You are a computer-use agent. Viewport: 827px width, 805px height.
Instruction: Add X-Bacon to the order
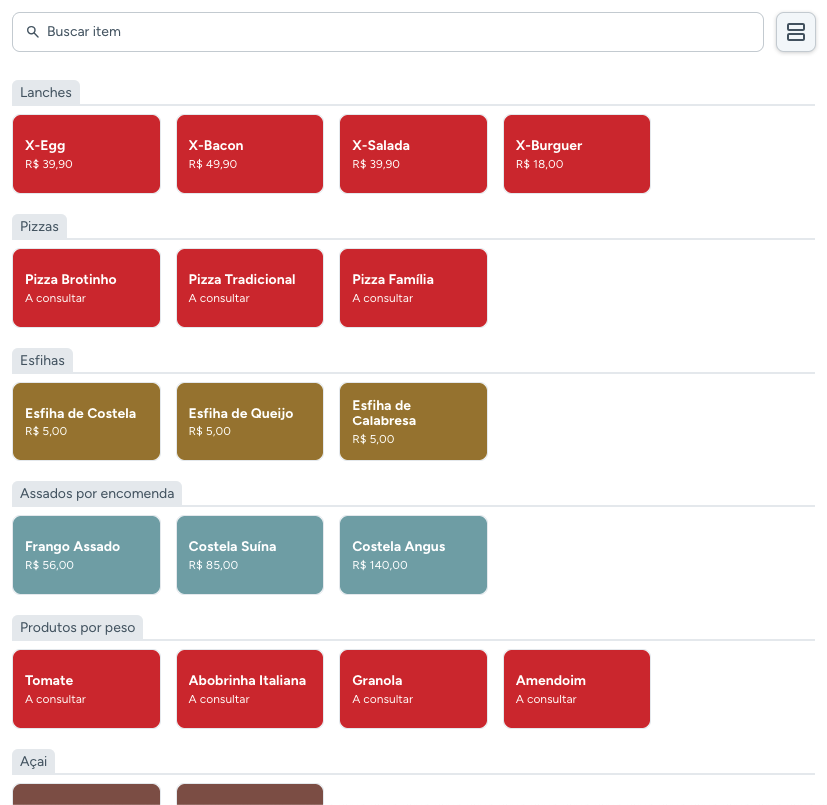tap(250, 154)
